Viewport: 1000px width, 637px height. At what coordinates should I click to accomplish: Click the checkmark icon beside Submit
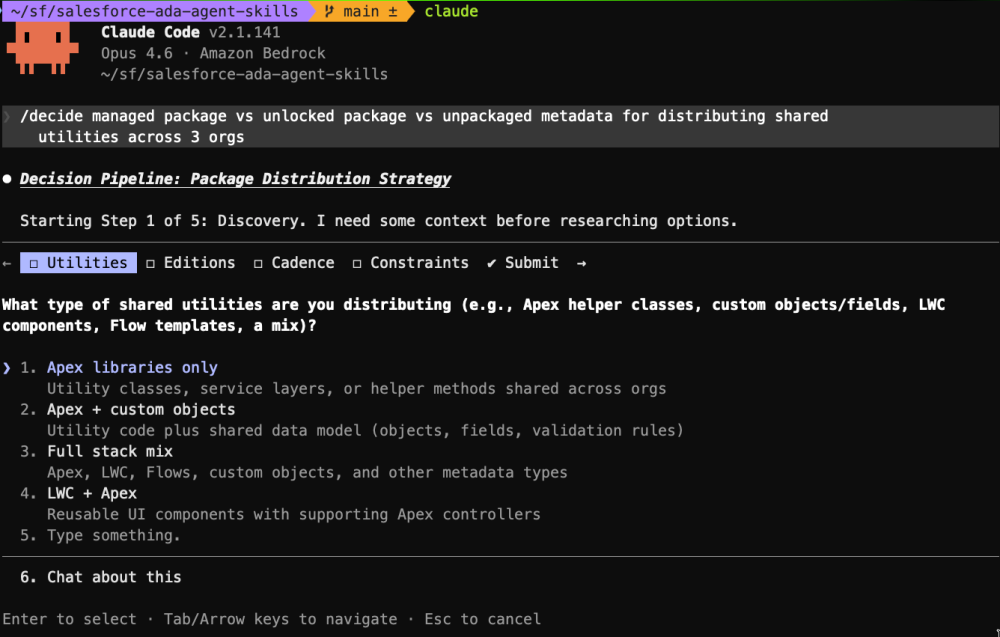[491, 263]
